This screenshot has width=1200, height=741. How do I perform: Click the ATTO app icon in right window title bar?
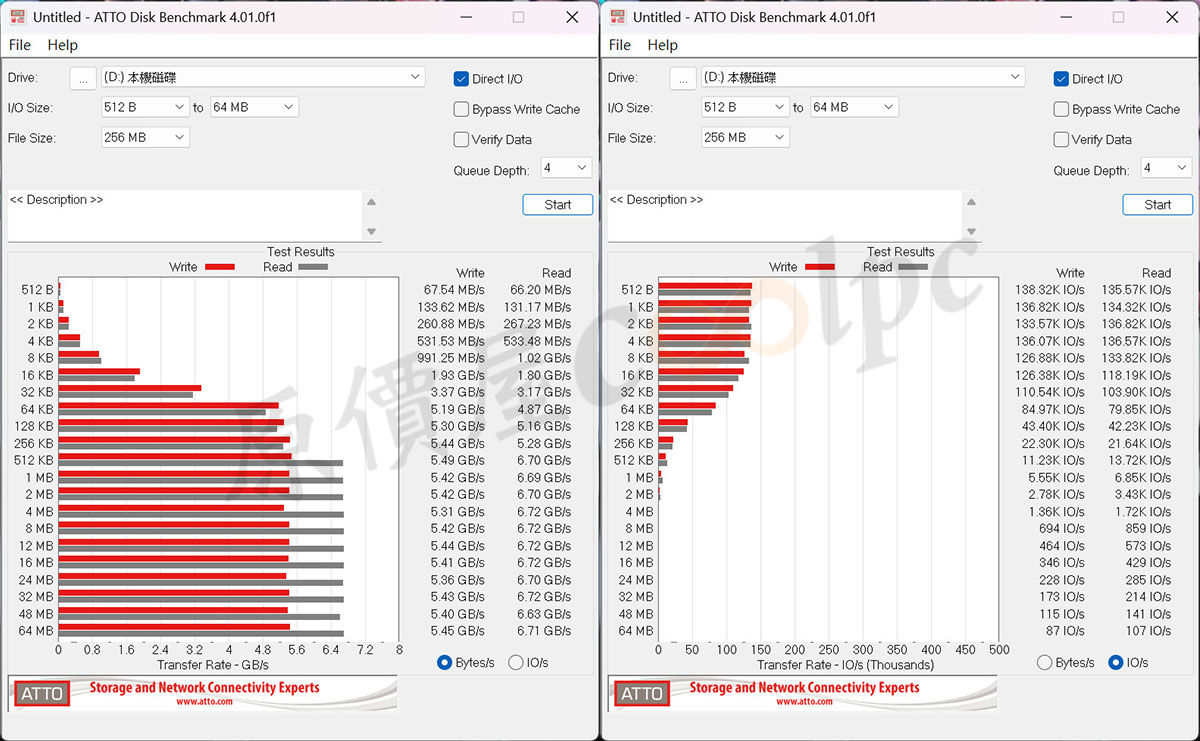click(x=617, y=17)
